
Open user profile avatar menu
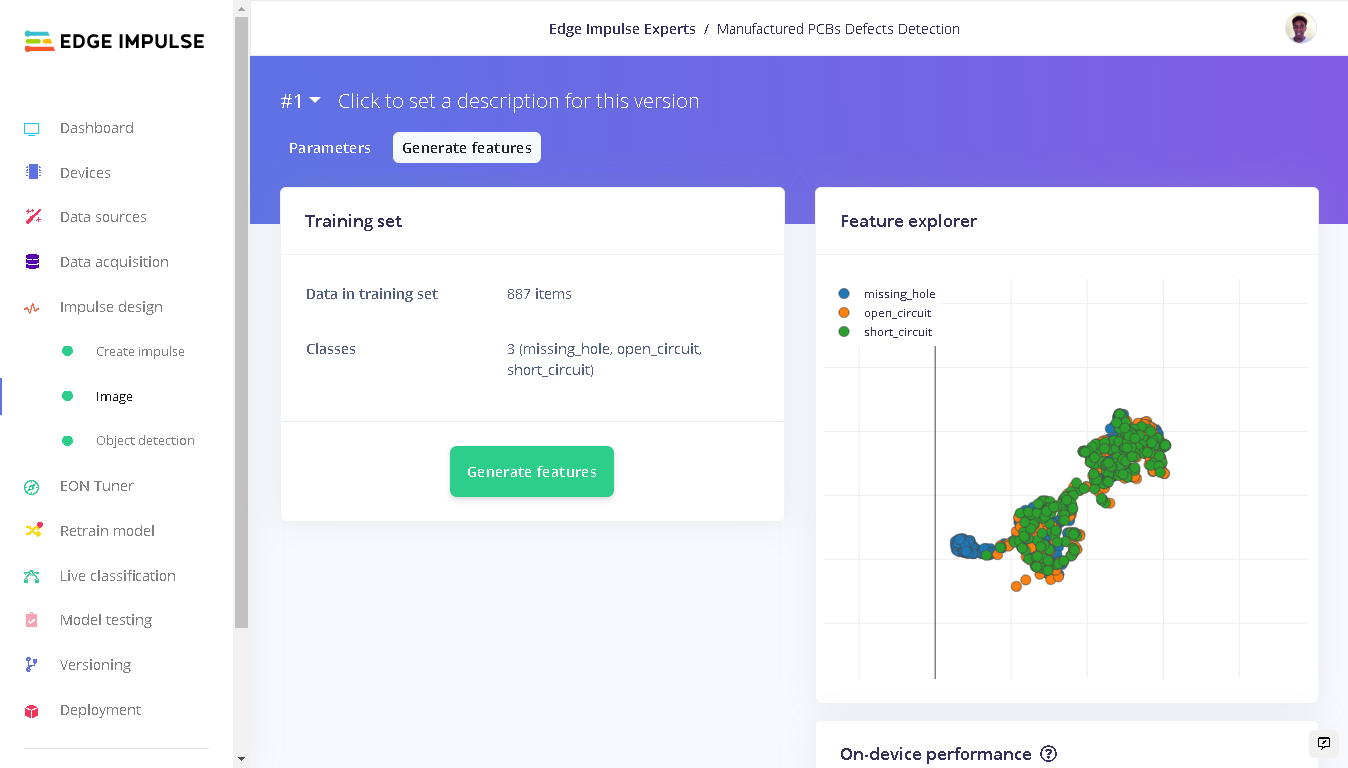point(1300,28)
